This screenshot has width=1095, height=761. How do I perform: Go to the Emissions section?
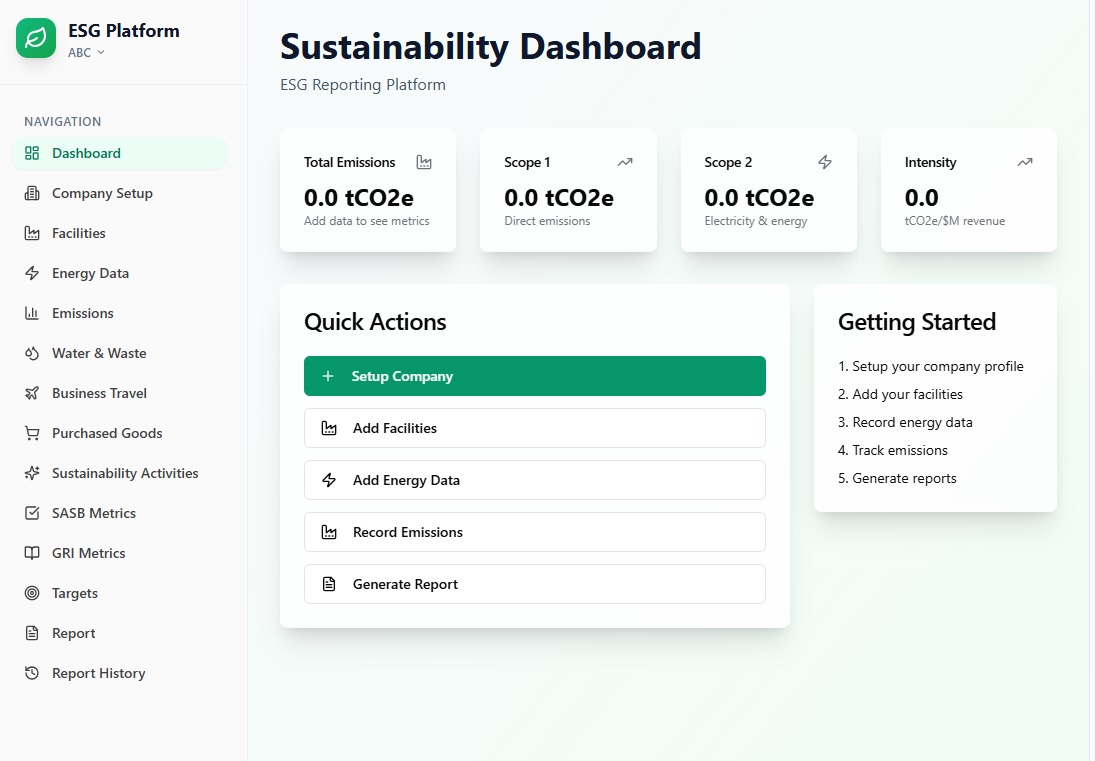pos(83,313)
